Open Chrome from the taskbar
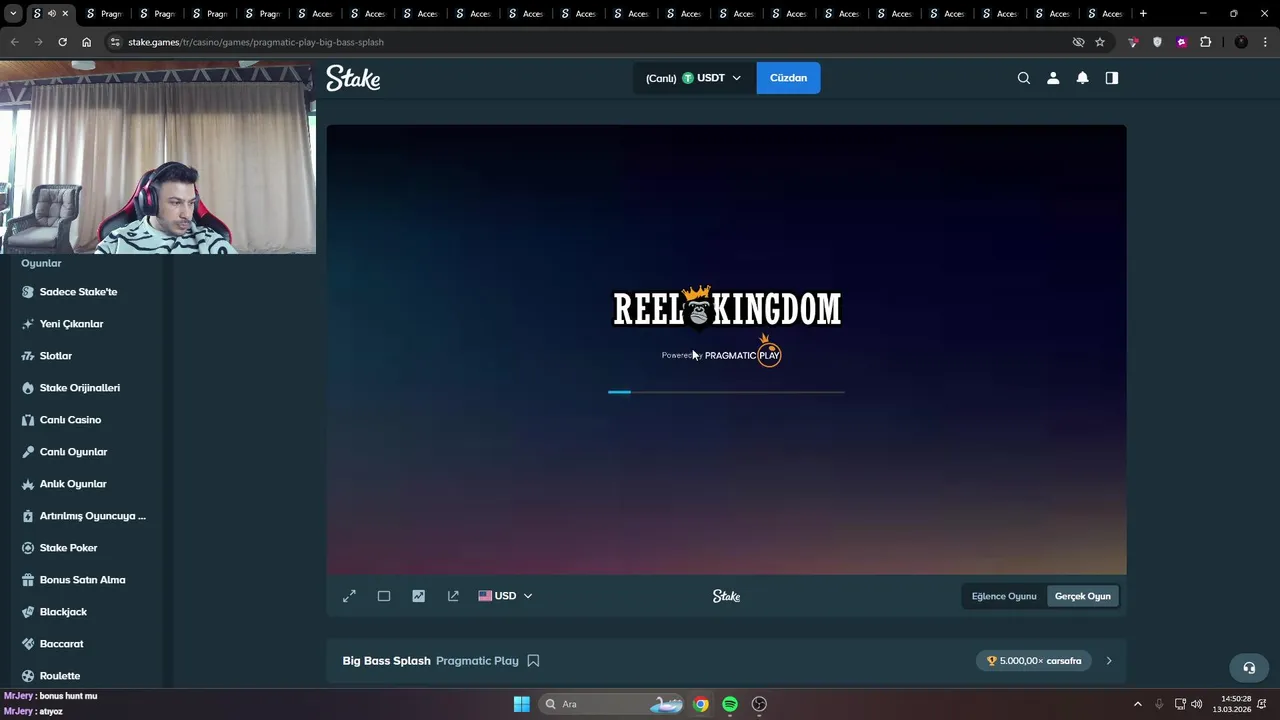The image size is (1280, 720). pyautogui.click(x=701, y=704)
